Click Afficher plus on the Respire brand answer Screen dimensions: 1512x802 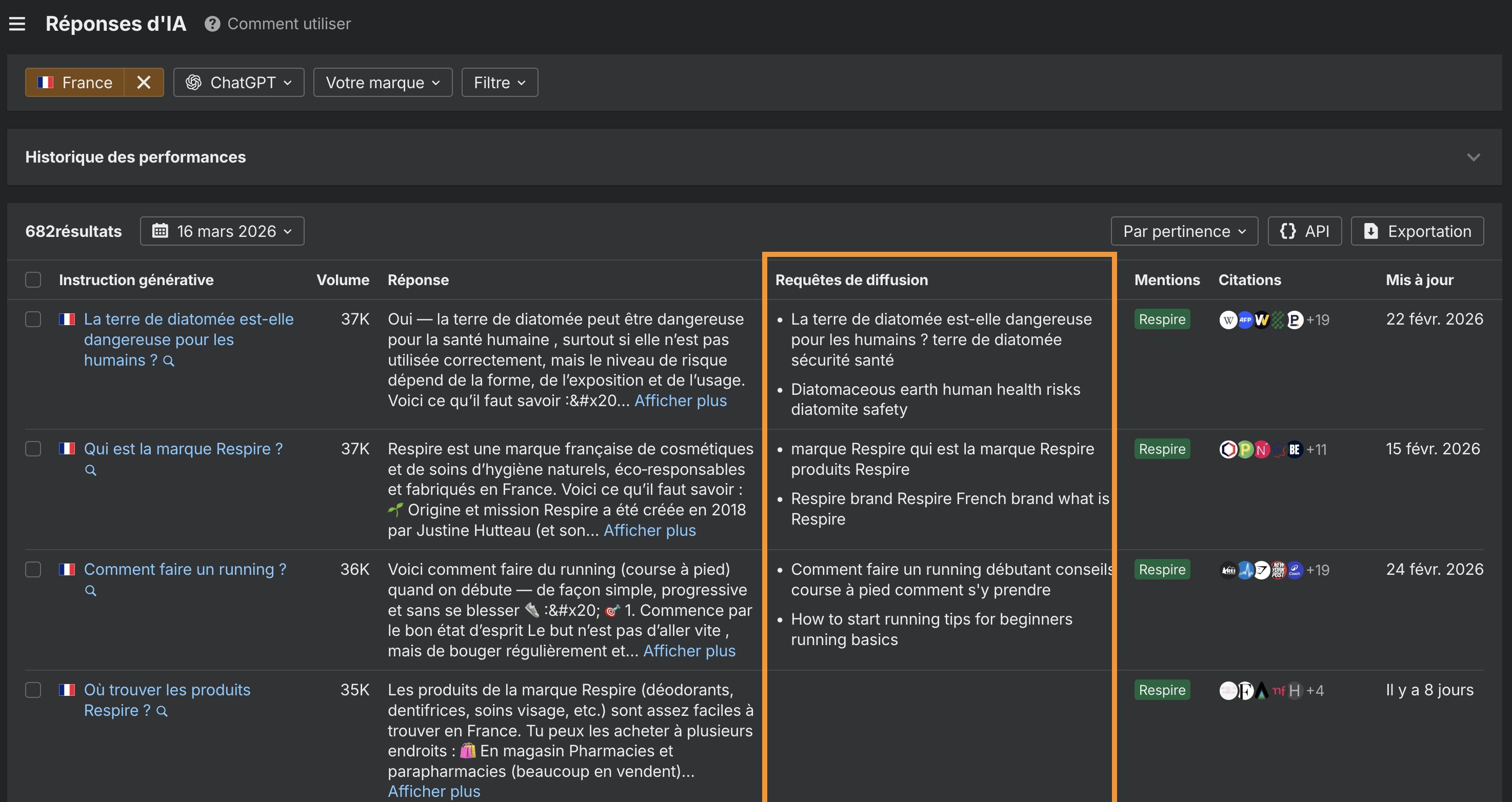click(649, 530)
